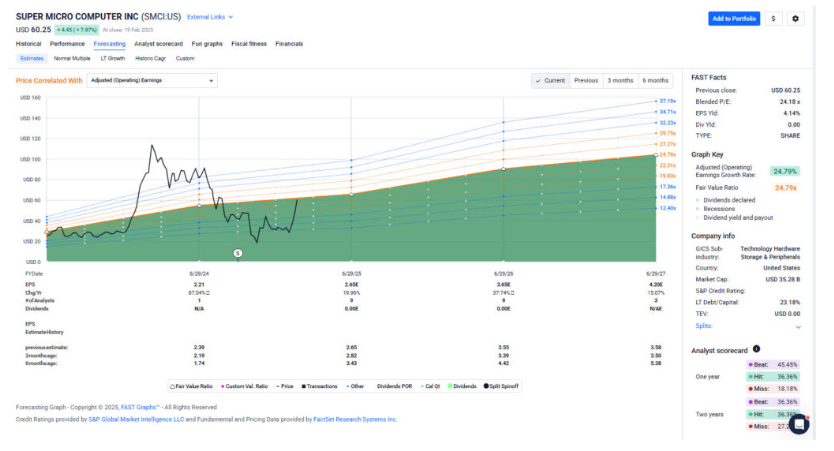
Task: Open Fun graphs tab
Action: click(207, 44)
